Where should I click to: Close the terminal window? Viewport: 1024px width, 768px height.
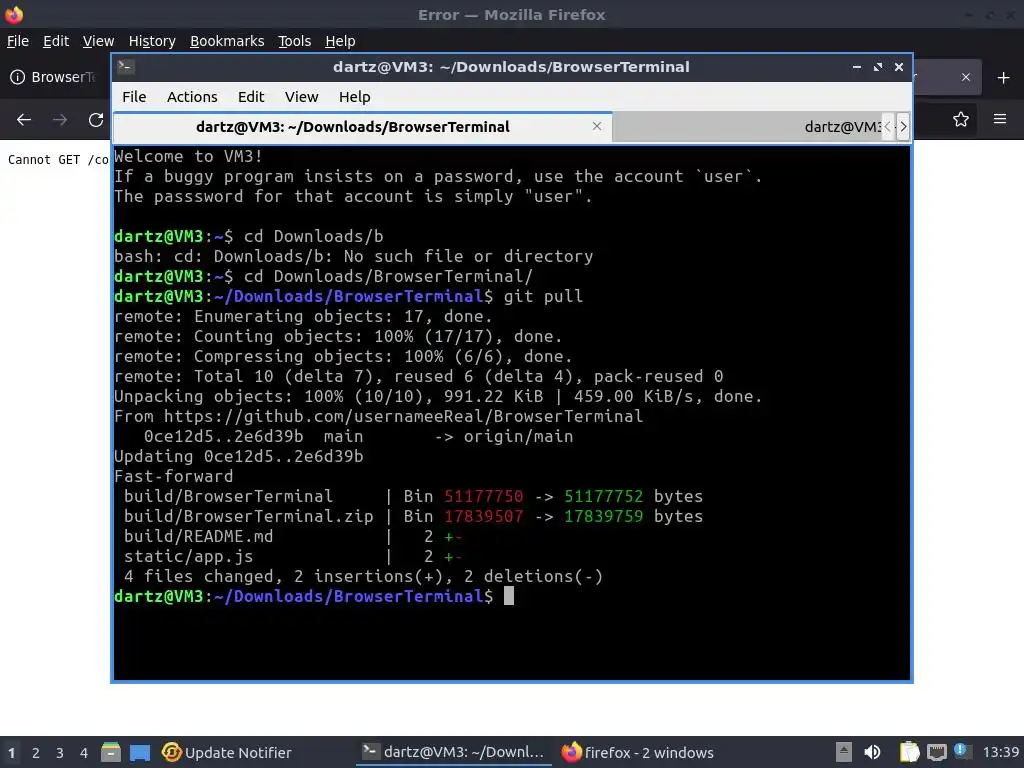point(899,67)
